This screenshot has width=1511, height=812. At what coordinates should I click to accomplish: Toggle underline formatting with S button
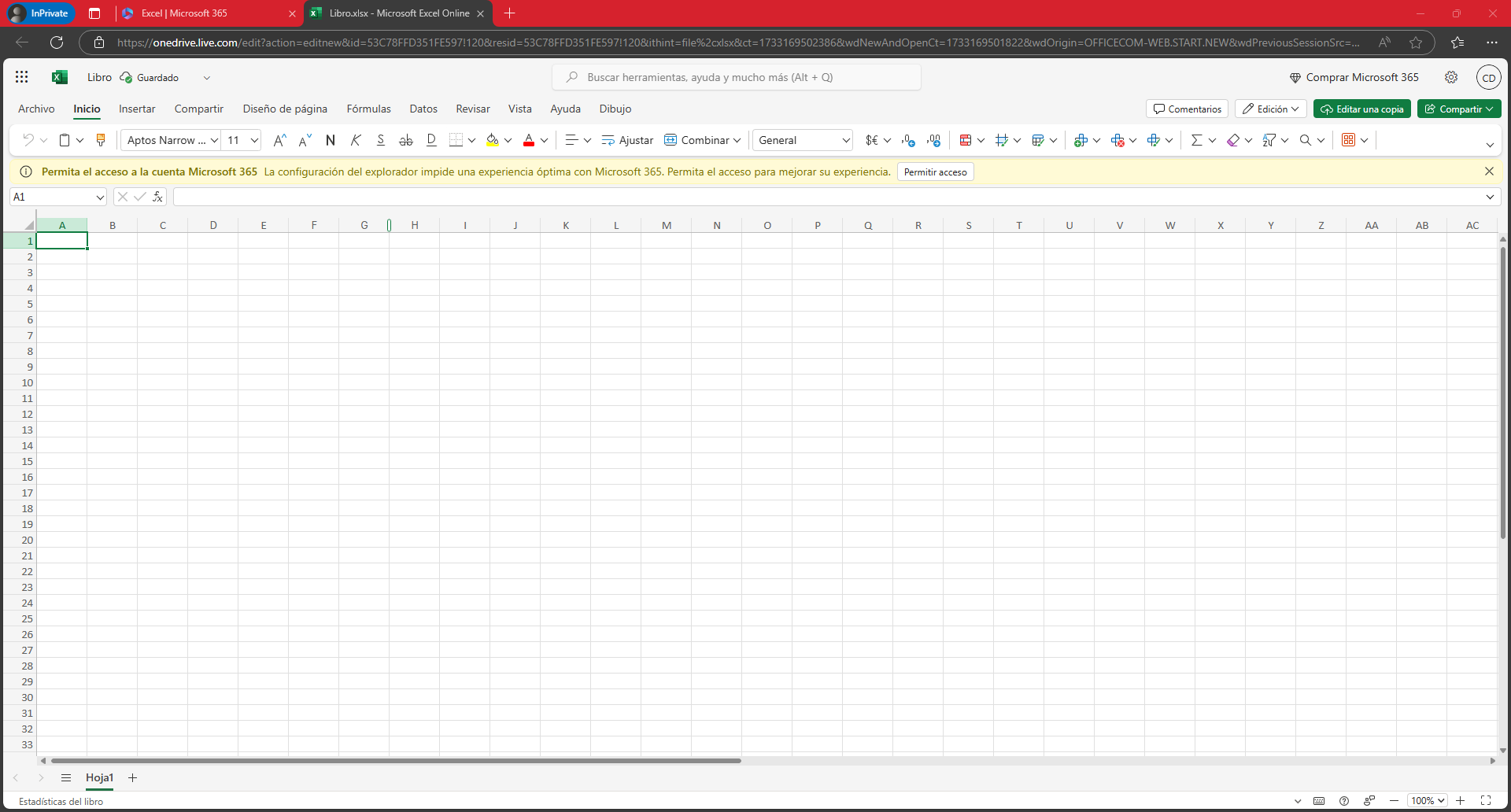tap(381, 140)
